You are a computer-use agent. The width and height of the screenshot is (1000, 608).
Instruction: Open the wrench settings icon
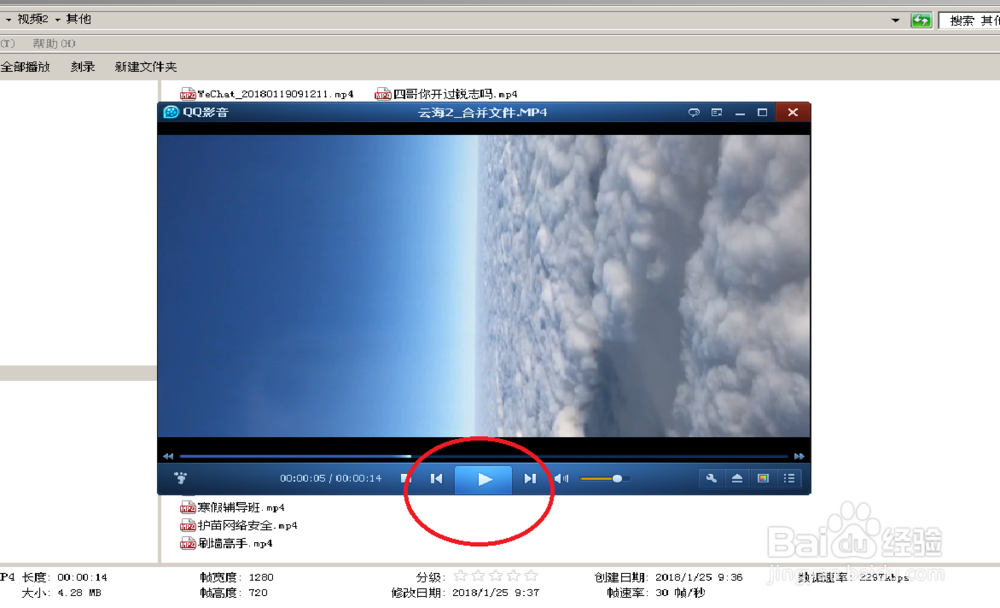click(x=710, y=478)
